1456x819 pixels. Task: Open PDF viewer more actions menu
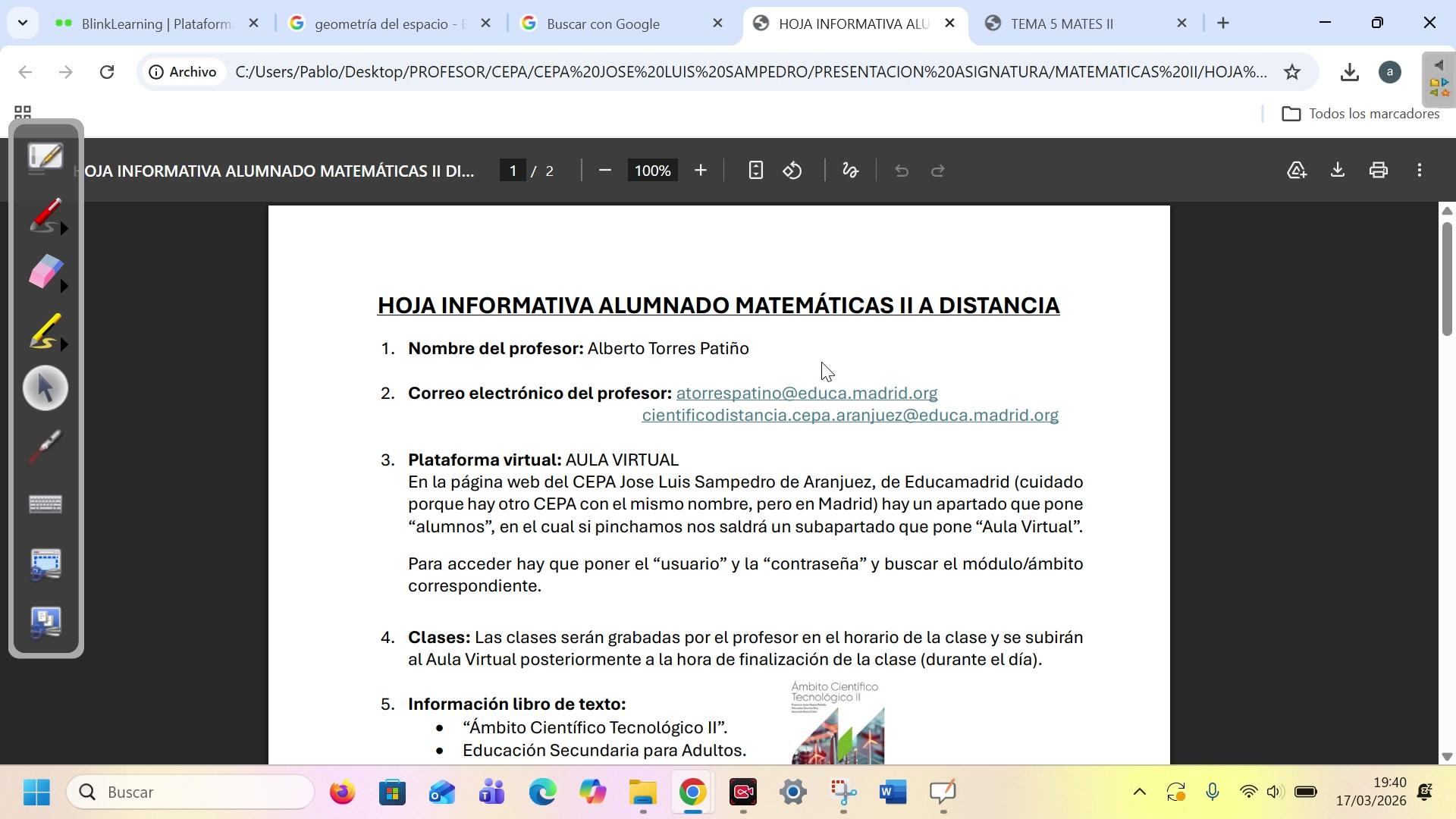coord(1419,171)
